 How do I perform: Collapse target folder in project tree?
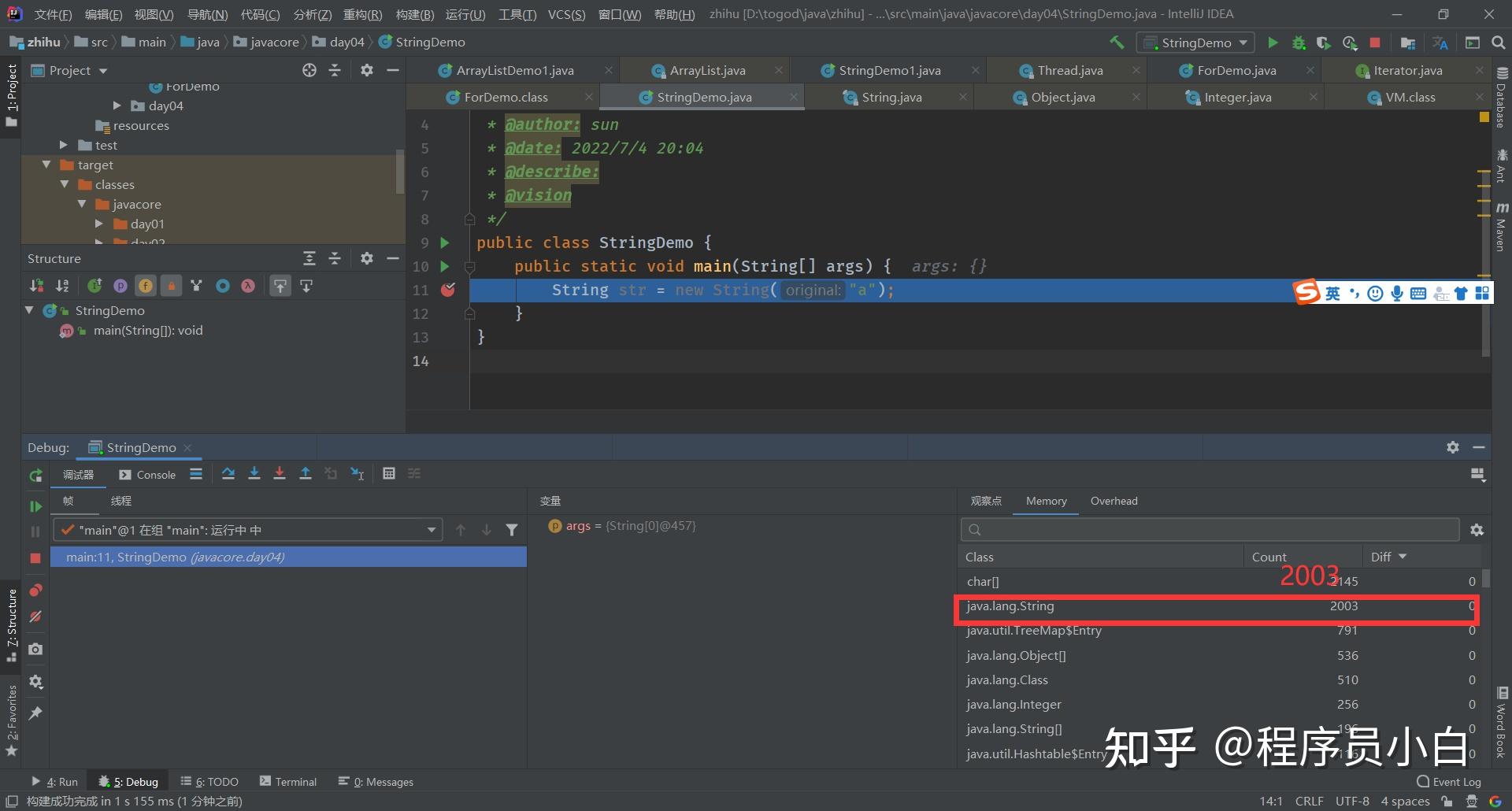(46, 165)
